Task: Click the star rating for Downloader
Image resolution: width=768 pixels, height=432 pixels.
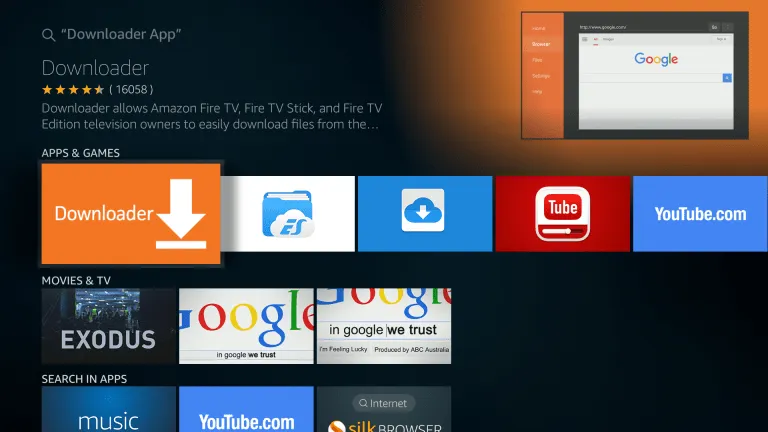Action: (73, 90)
